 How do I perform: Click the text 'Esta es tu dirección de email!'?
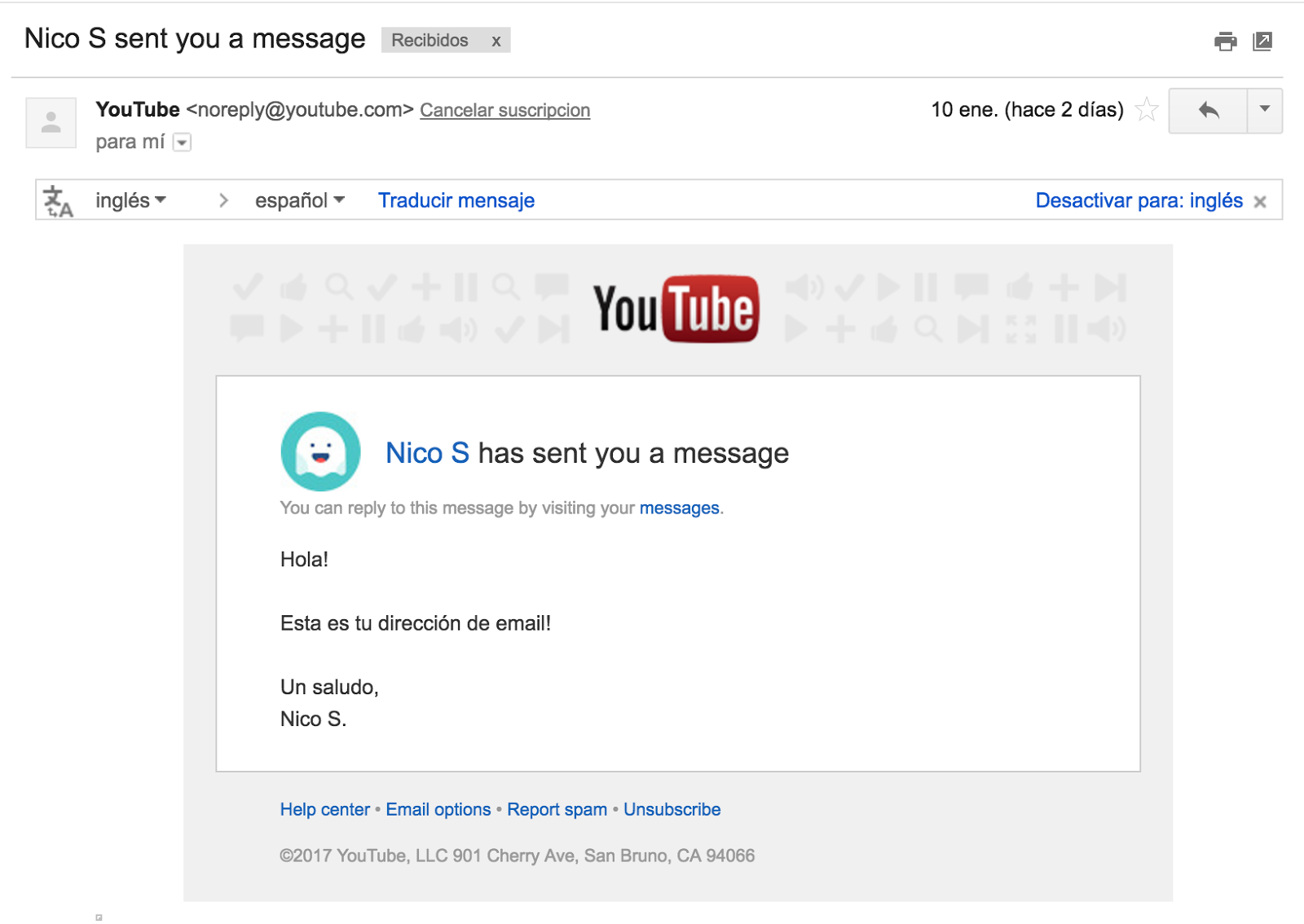pos(416,623)
